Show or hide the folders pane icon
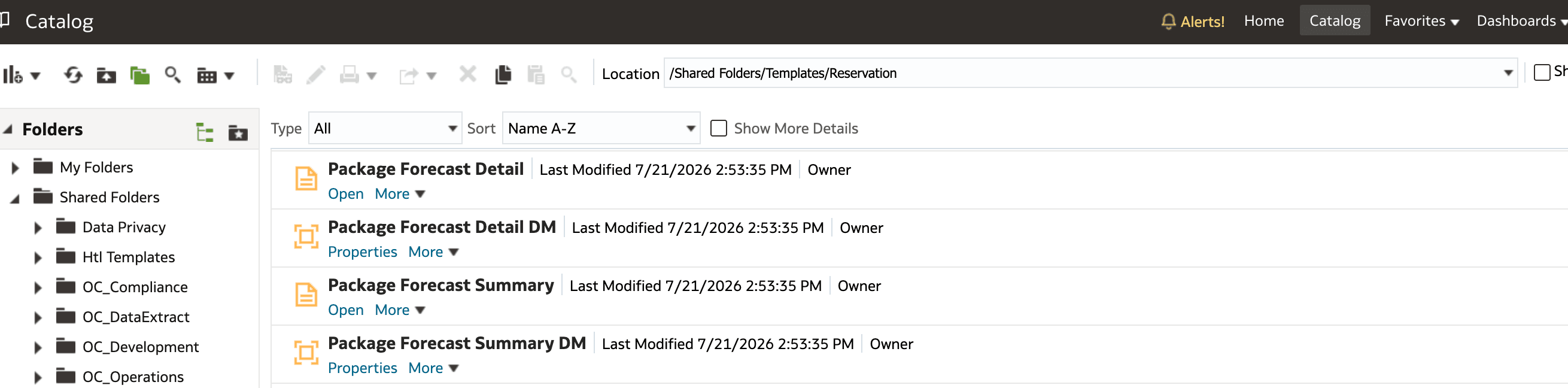 [x=139, y=75]
